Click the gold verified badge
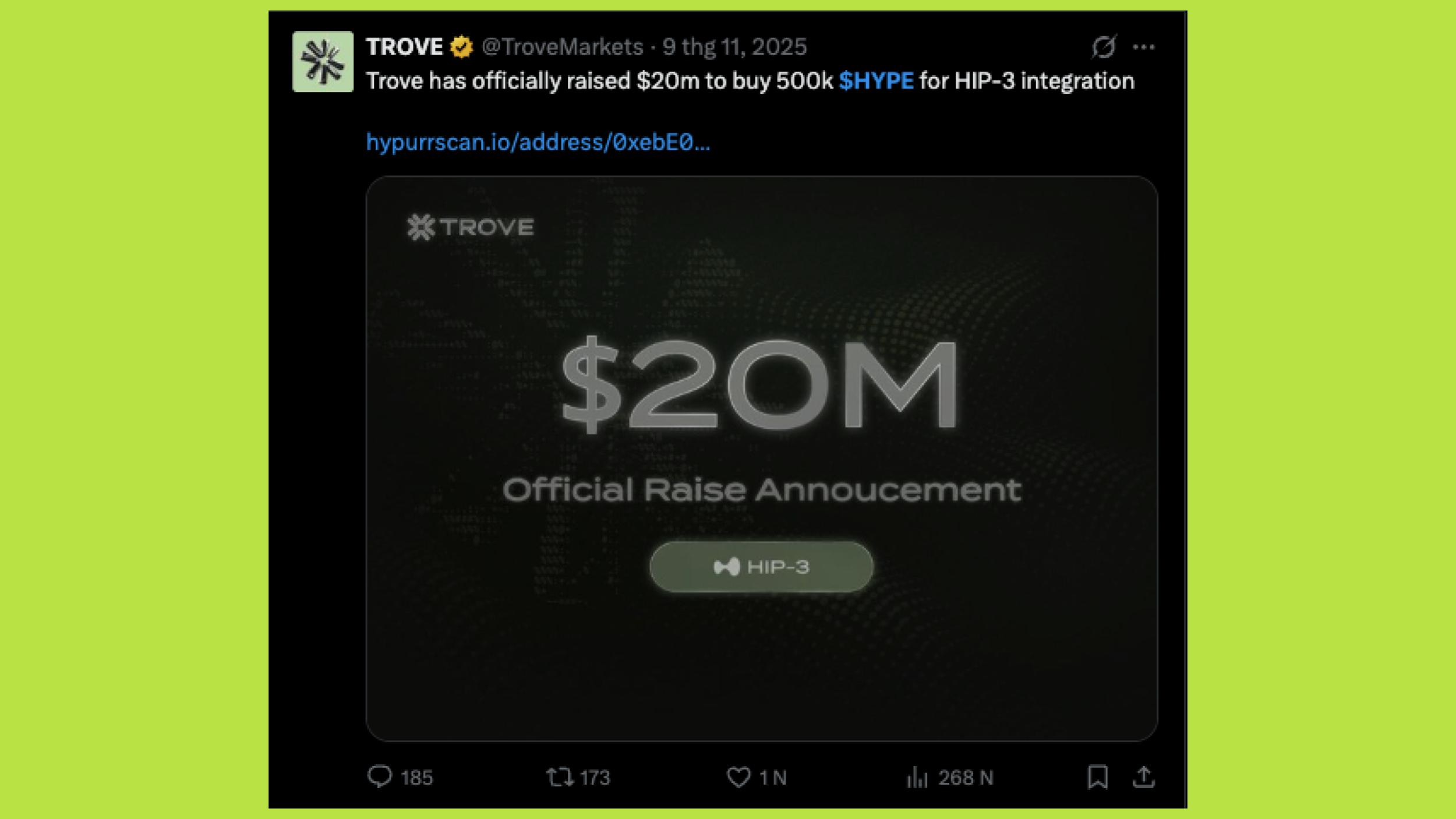The width and height of the screenshot is (1456, 819). (x=461, y=47)
